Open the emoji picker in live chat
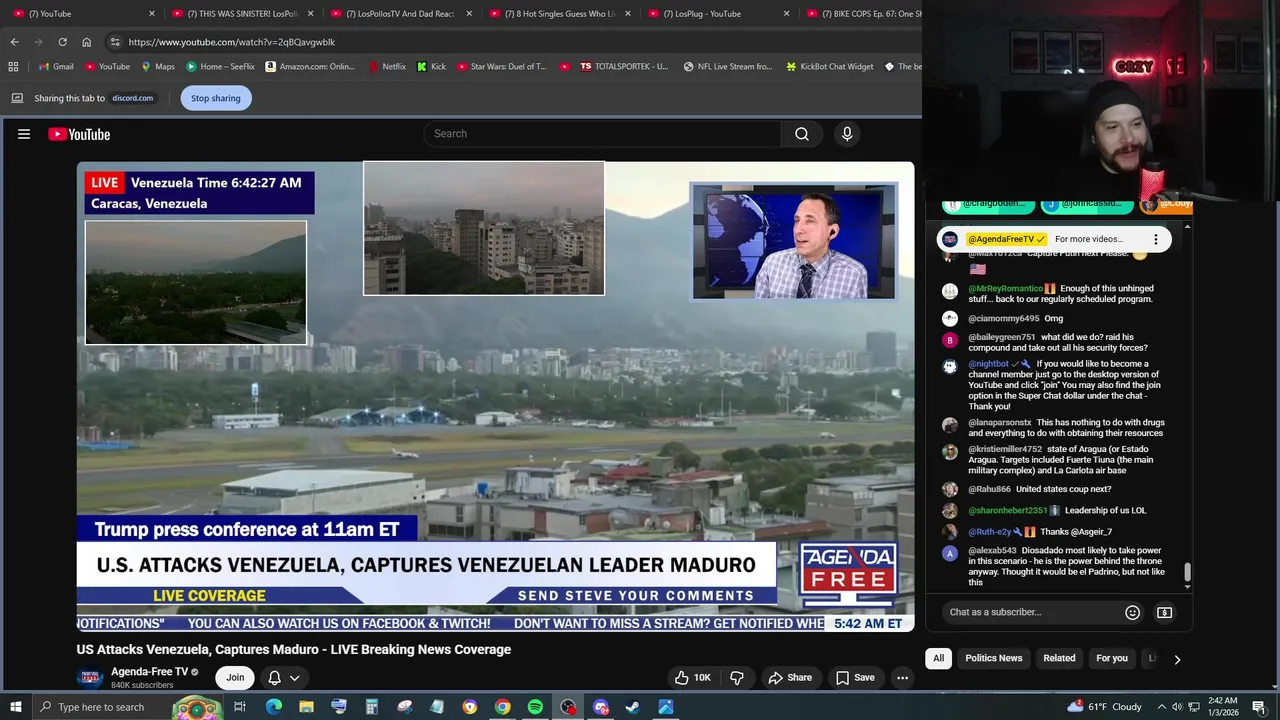 click(1132, 612)
